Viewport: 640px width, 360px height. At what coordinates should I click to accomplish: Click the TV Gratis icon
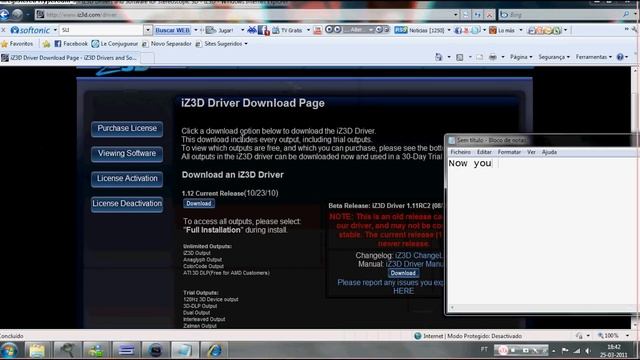(276, 30)
